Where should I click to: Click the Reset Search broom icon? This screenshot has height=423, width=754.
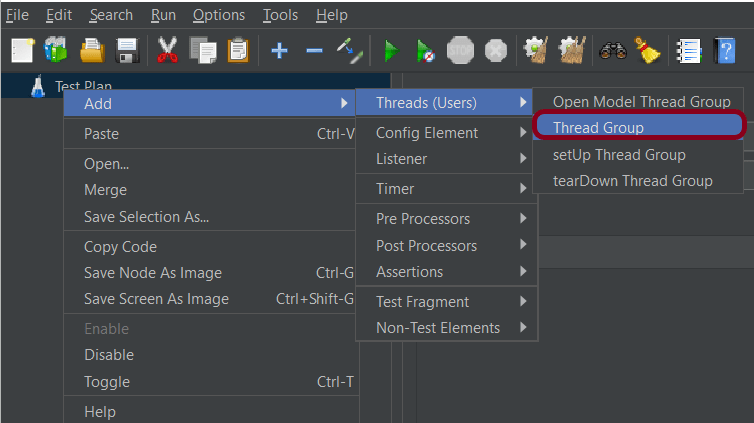647,50
